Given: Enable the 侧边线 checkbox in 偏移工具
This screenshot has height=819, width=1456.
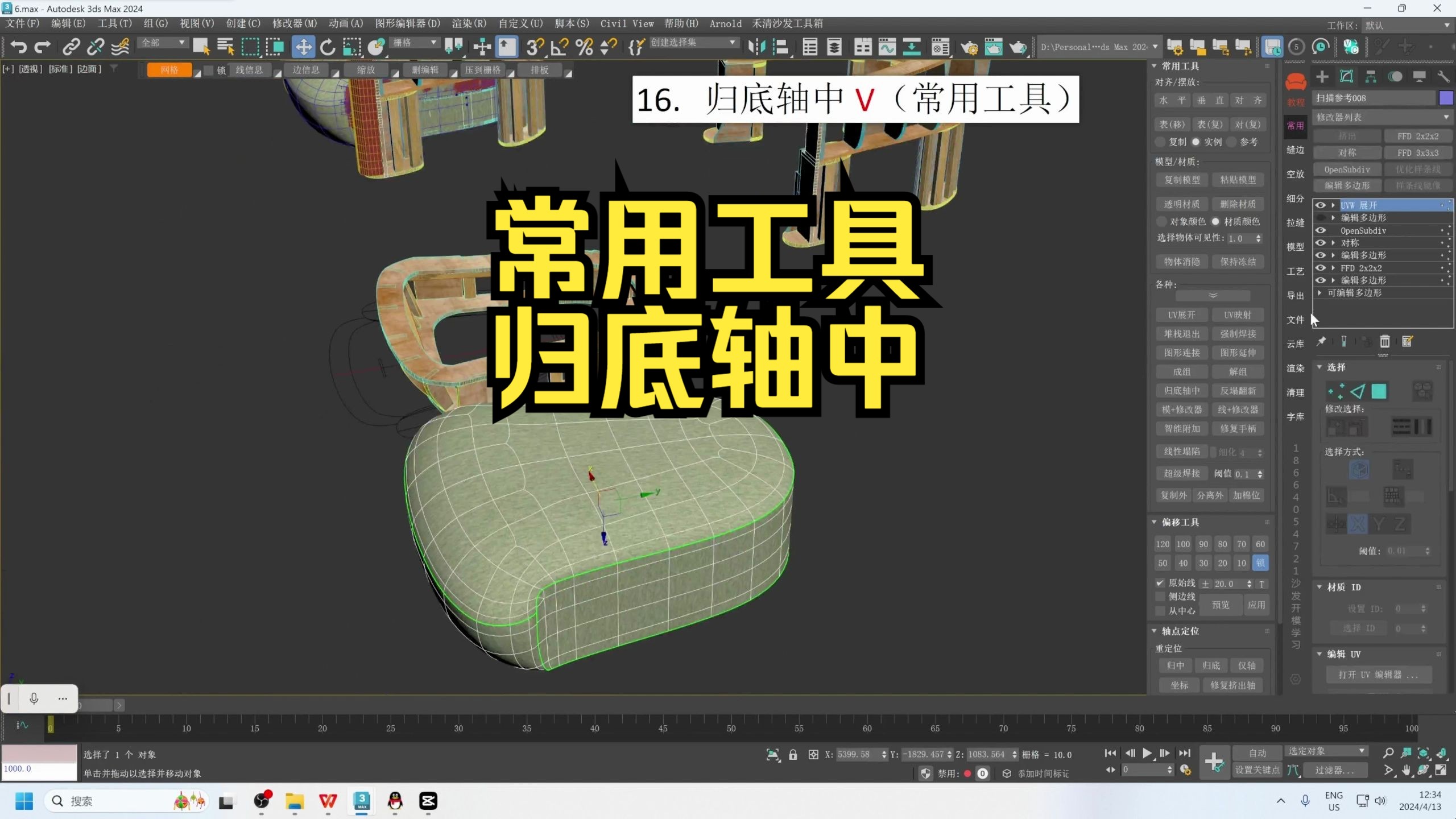Looking at the screenshot, I should 1161,596.
